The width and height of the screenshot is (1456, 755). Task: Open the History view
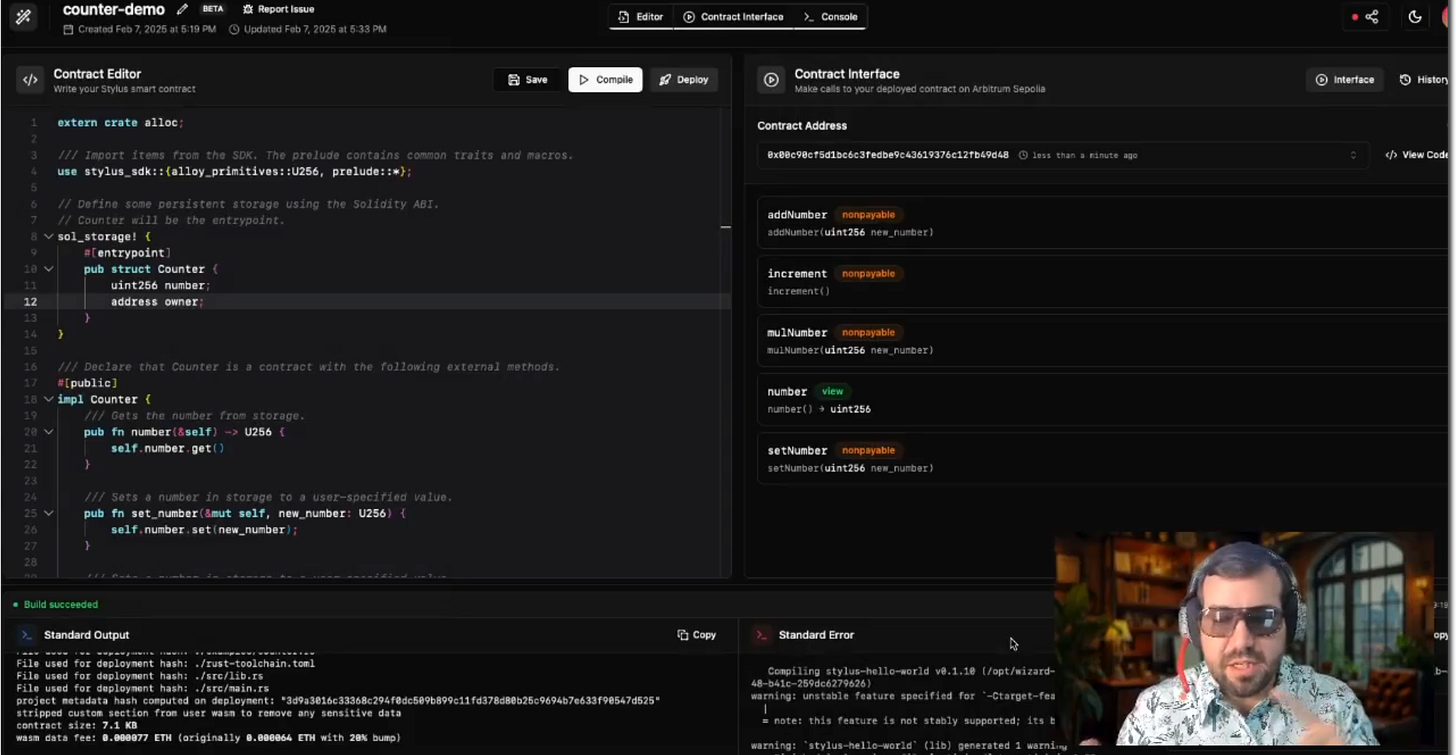pos(1424,80)
